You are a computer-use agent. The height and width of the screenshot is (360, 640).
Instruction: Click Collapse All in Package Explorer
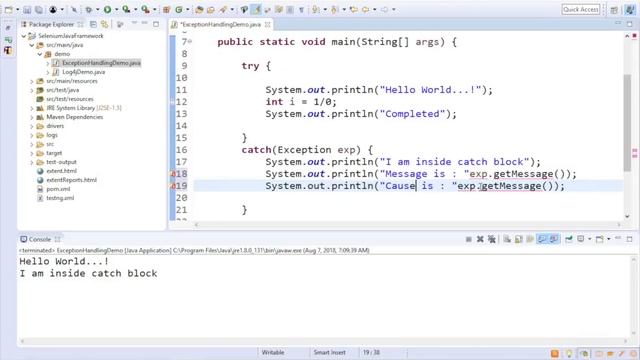tap(93, 24)
